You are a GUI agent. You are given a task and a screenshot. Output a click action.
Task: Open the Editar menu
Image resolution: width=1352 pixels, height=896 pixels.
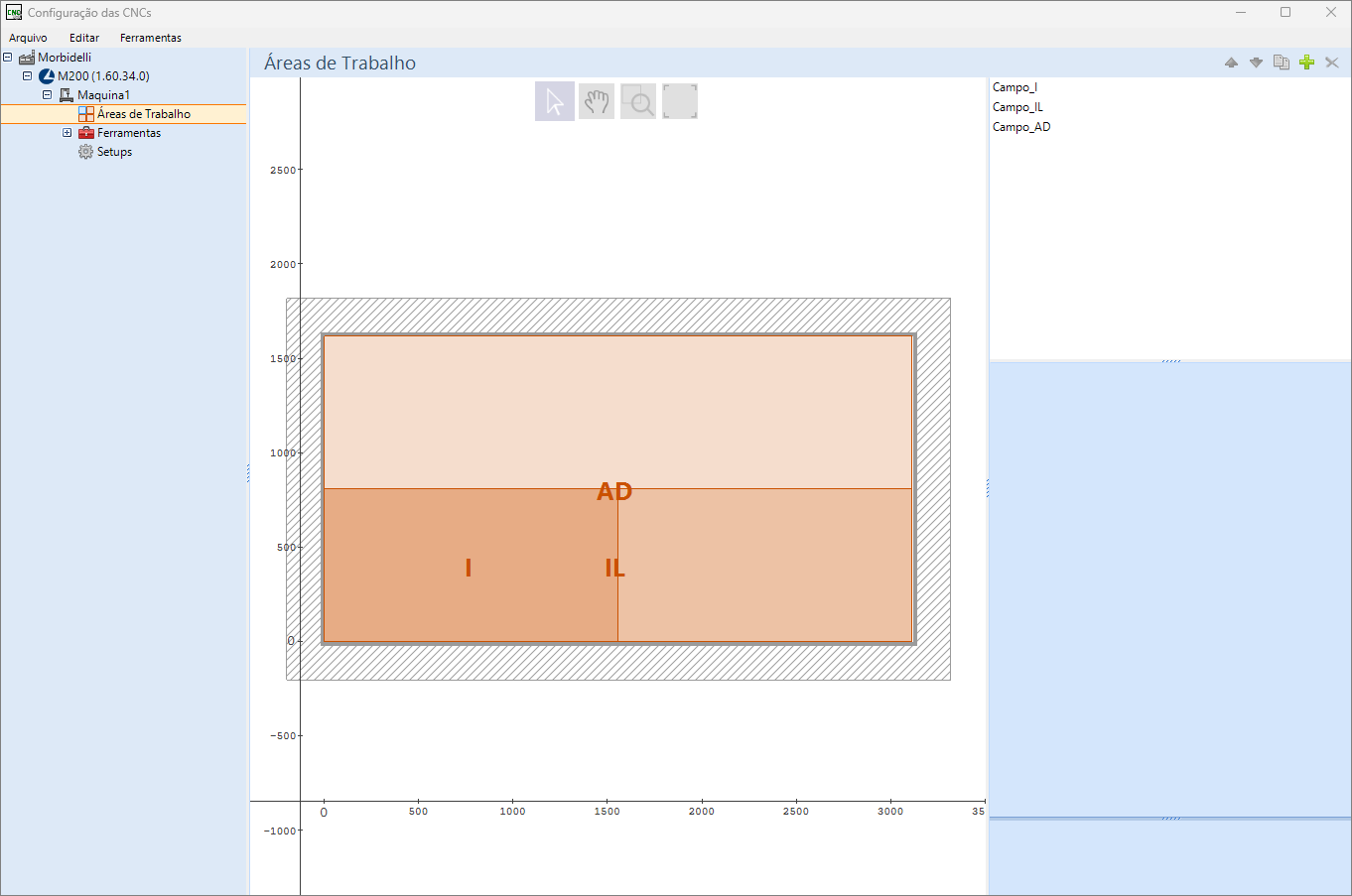pyautogui.click(x=84, y=38)
